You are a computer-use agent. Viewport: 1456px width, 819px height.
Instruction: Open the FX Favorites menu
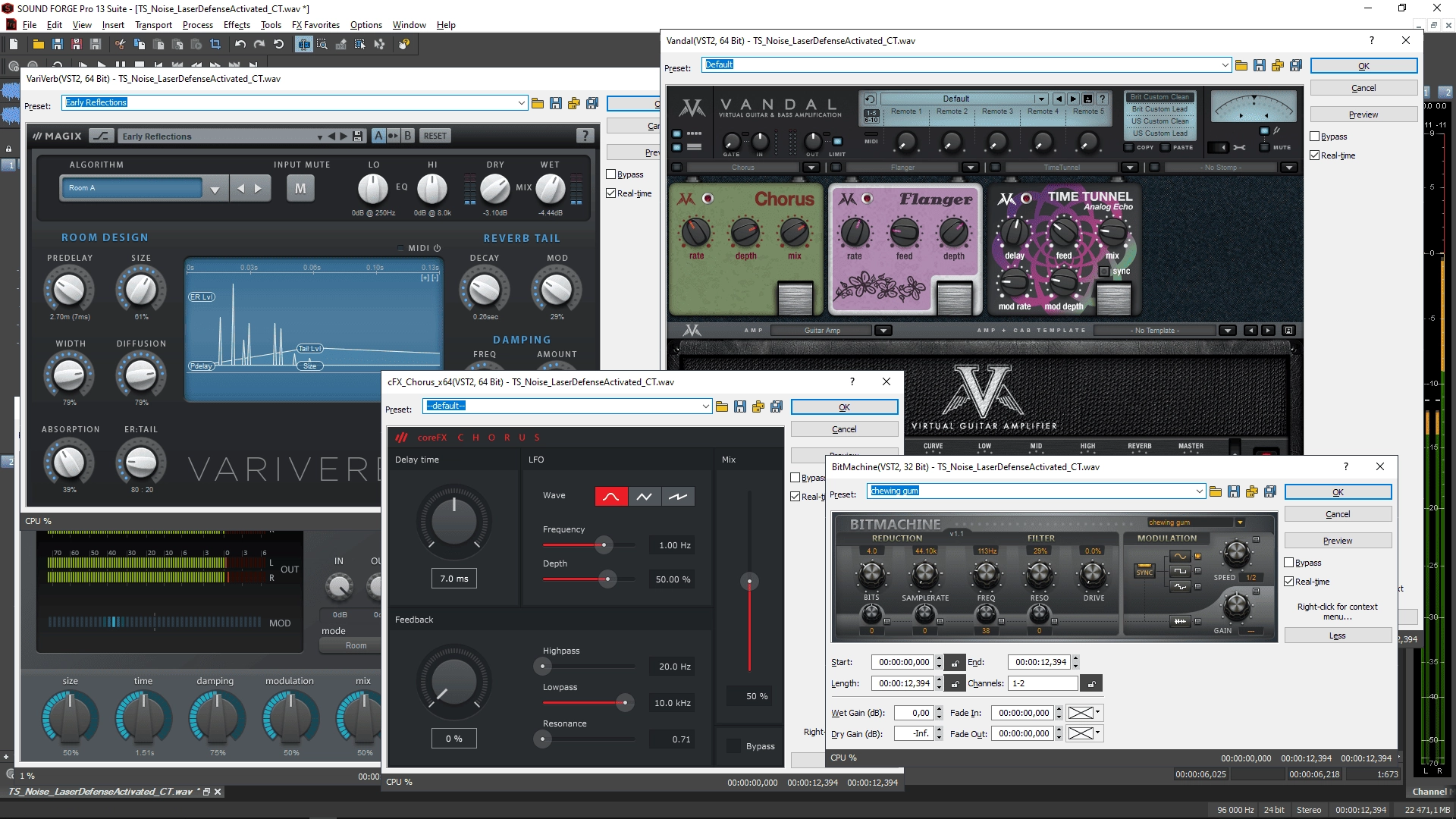point(315,25)
